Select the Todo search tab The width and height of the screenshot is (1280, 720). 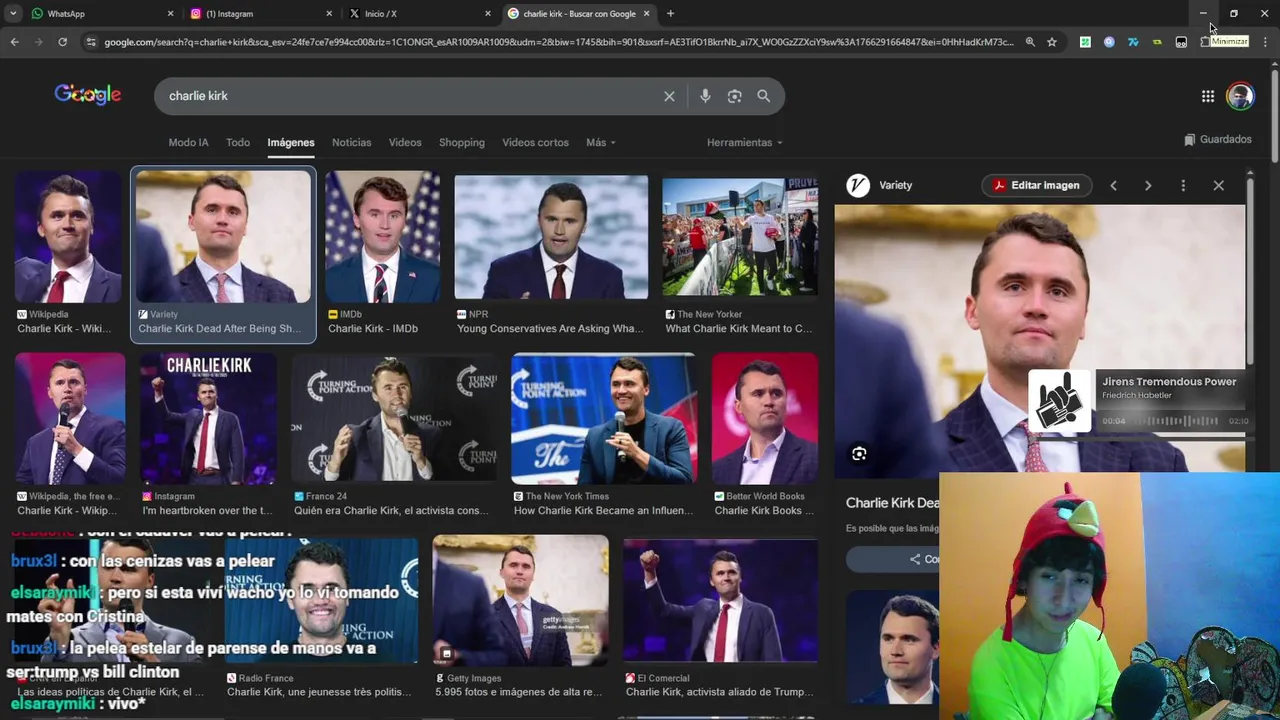[238, 142]
